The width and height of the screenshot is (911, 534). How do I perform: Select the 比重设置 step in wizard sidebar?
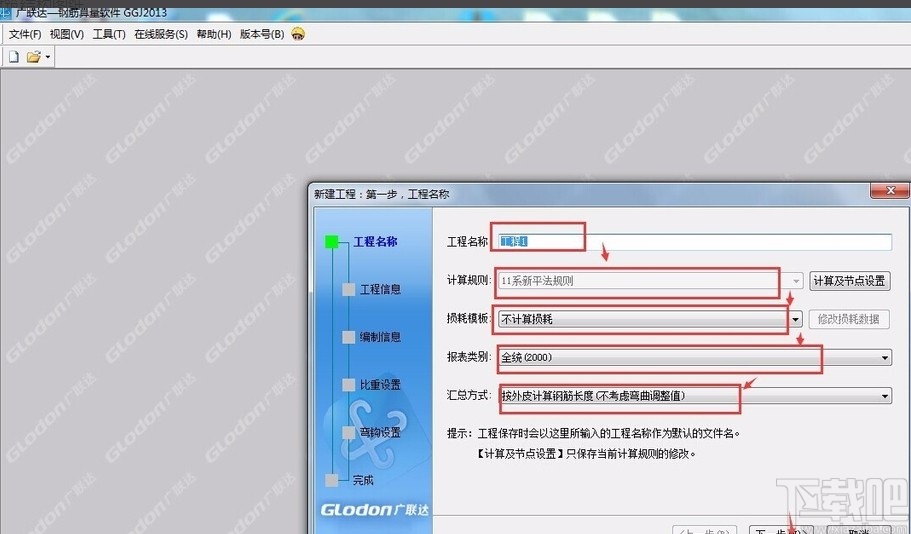tap(381, 385)
